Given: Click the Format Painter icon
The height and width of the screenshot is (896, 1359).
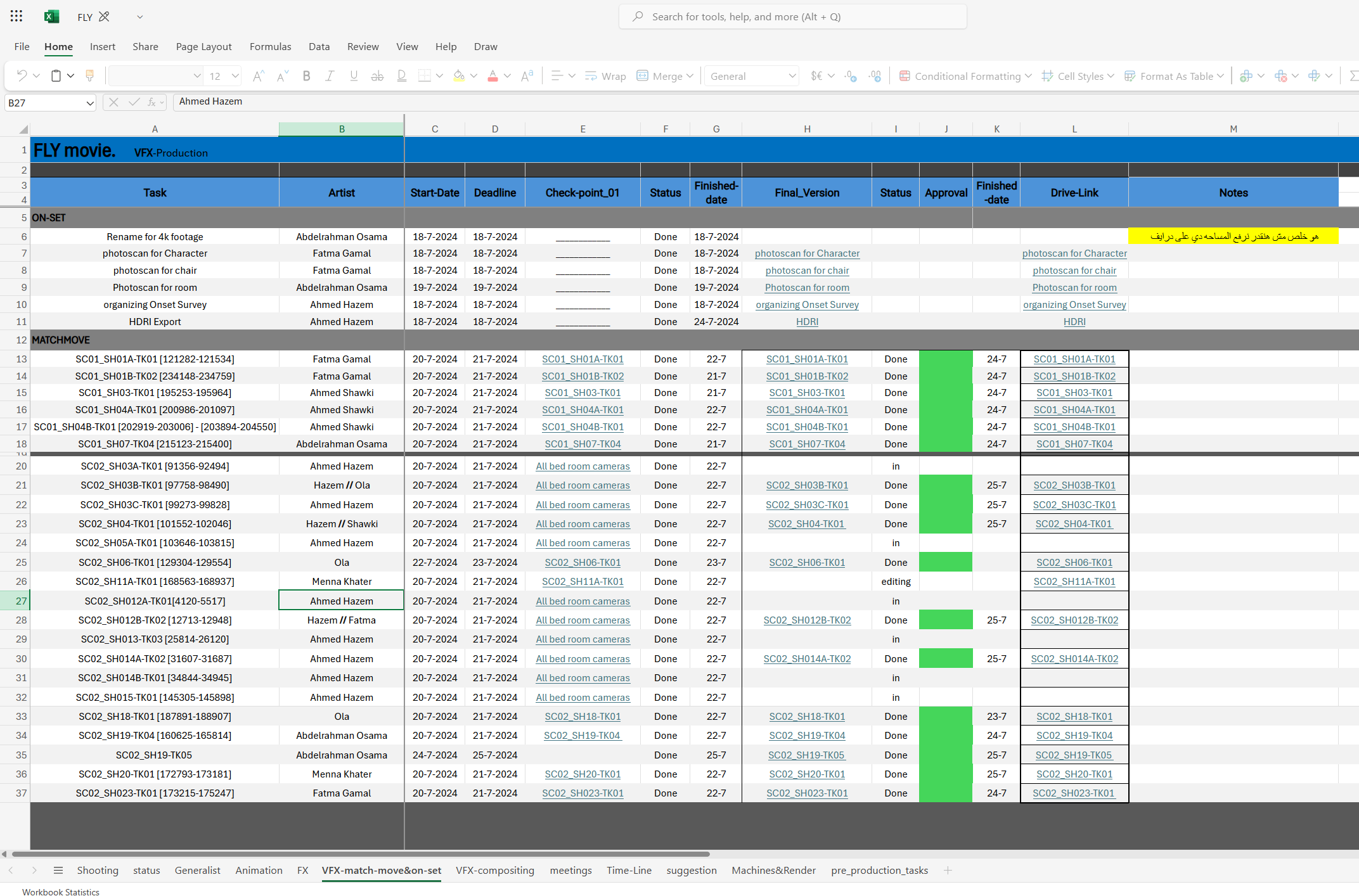Looking at the screenshot, I should [x=89, y=76].
